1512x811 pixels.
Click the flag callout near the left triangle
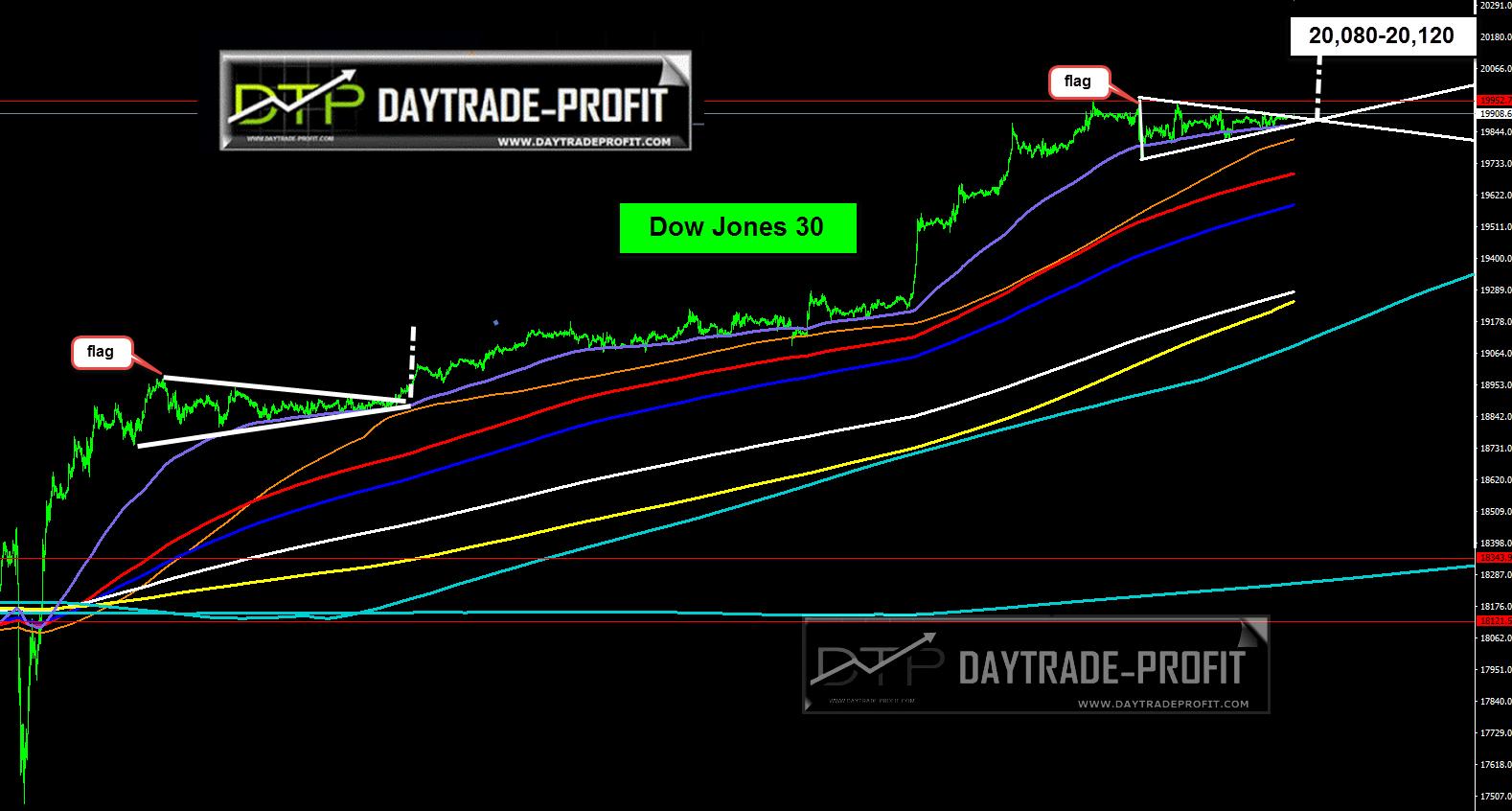(101, 352)
